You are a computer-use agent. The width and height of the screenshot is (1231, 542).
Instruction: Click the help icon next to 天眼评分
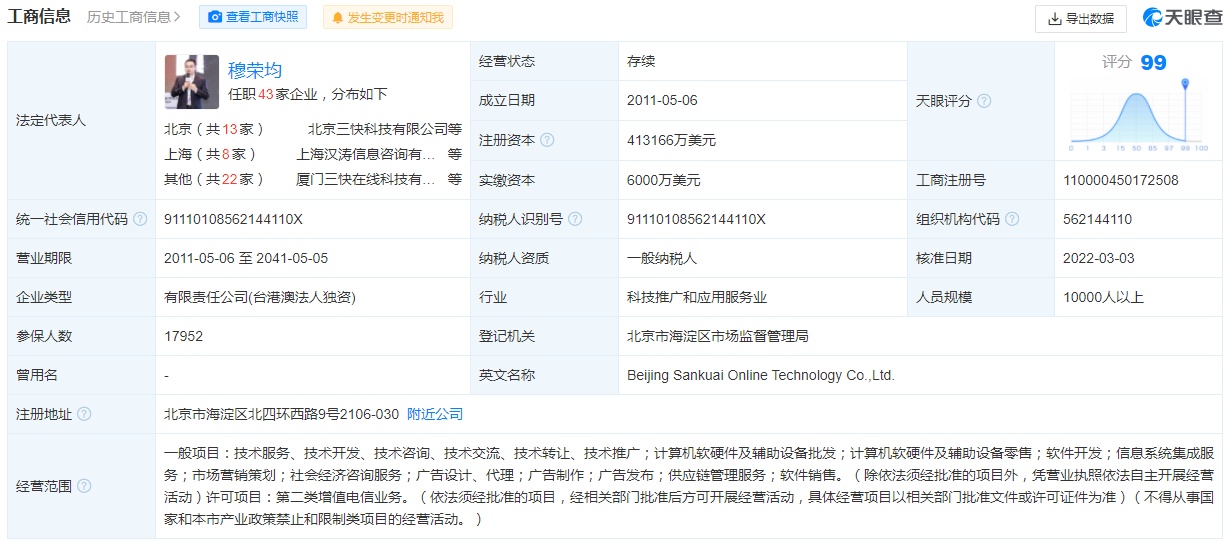[984, 101]
